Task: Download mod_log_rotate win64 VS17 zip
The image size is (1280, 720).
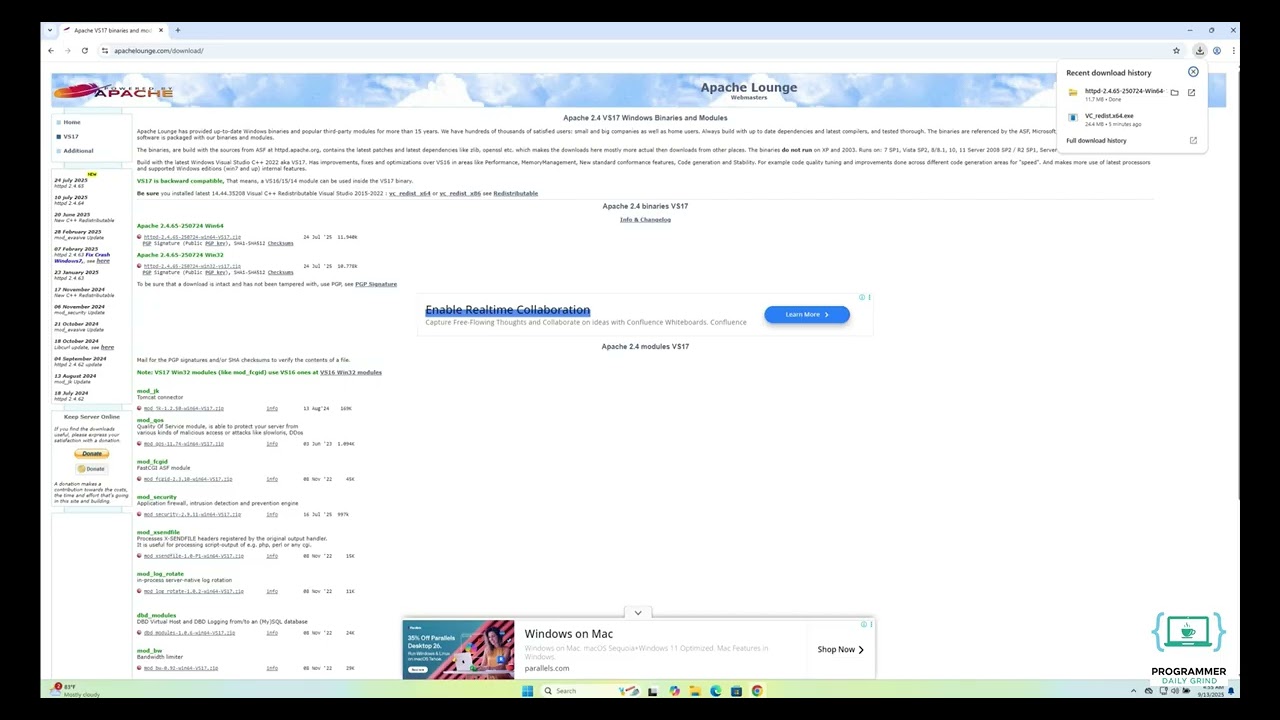Action: 193,592
